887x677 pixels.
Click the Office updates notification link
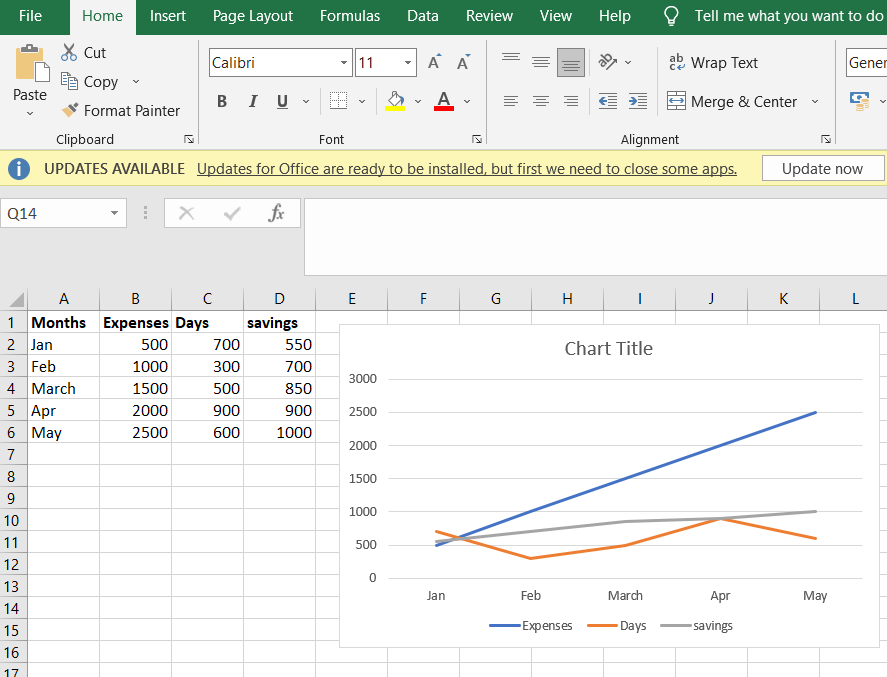click(x=466, y=168)
